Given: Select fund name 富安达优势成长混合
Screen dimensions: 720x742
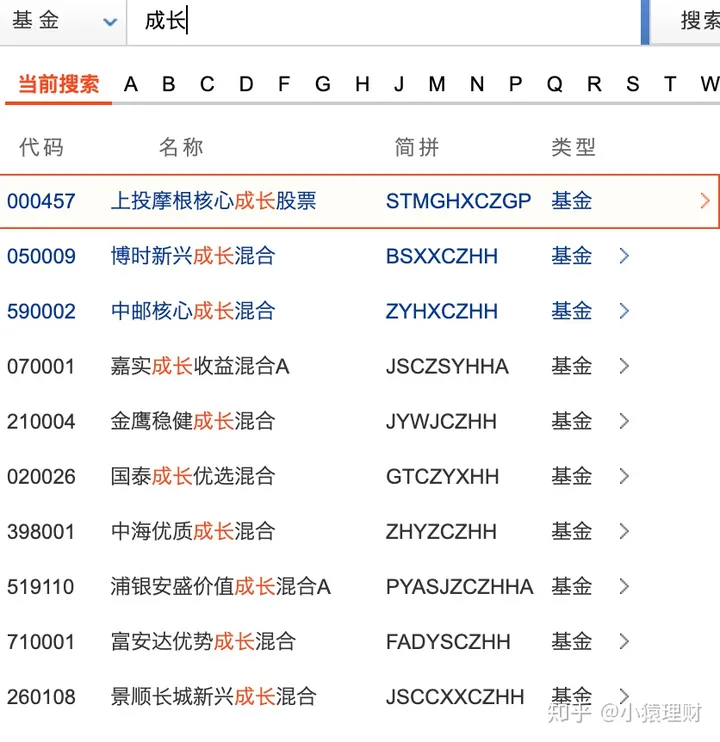Looking at the screenshot, I should coord(203,642).
